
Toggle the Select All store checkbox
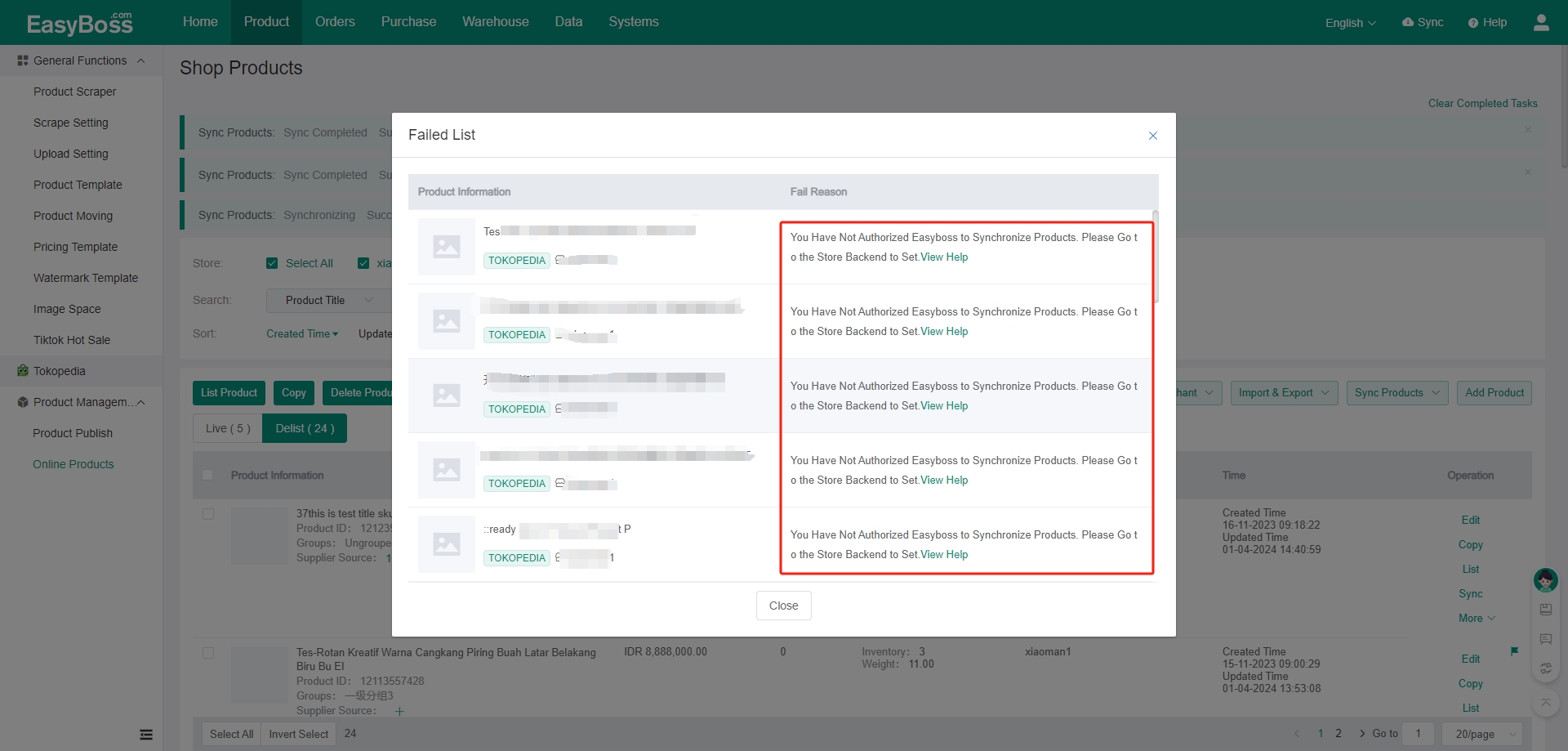coord(272,263)
